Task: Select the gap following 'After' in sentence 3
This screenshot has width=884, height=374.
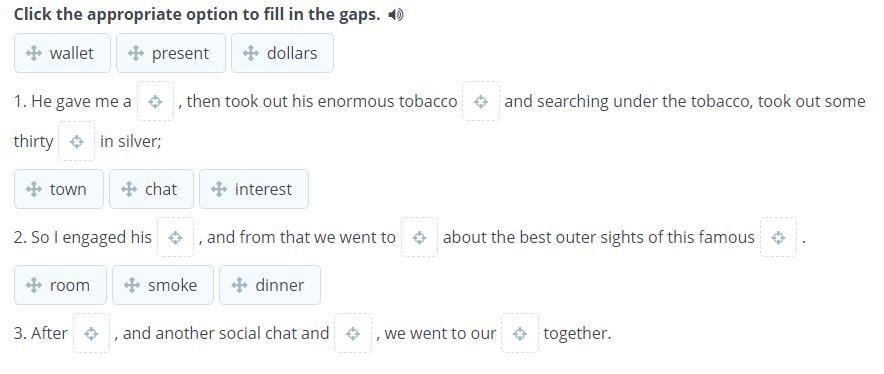Action: coord(91,333)
